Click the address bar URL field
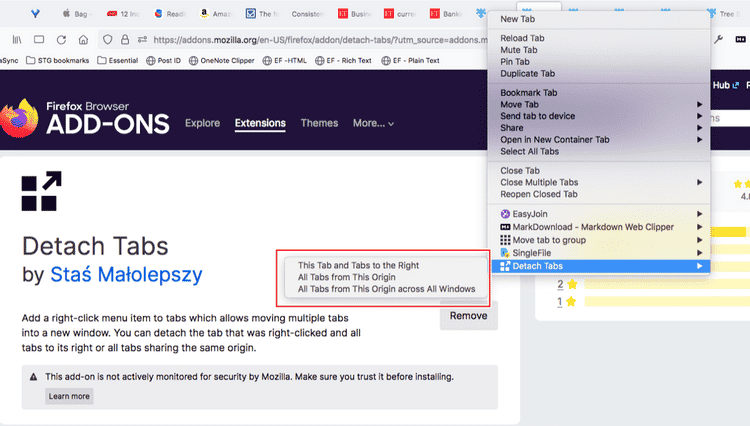This screenshot has width=750, height=426. click(x=320, y=40)
